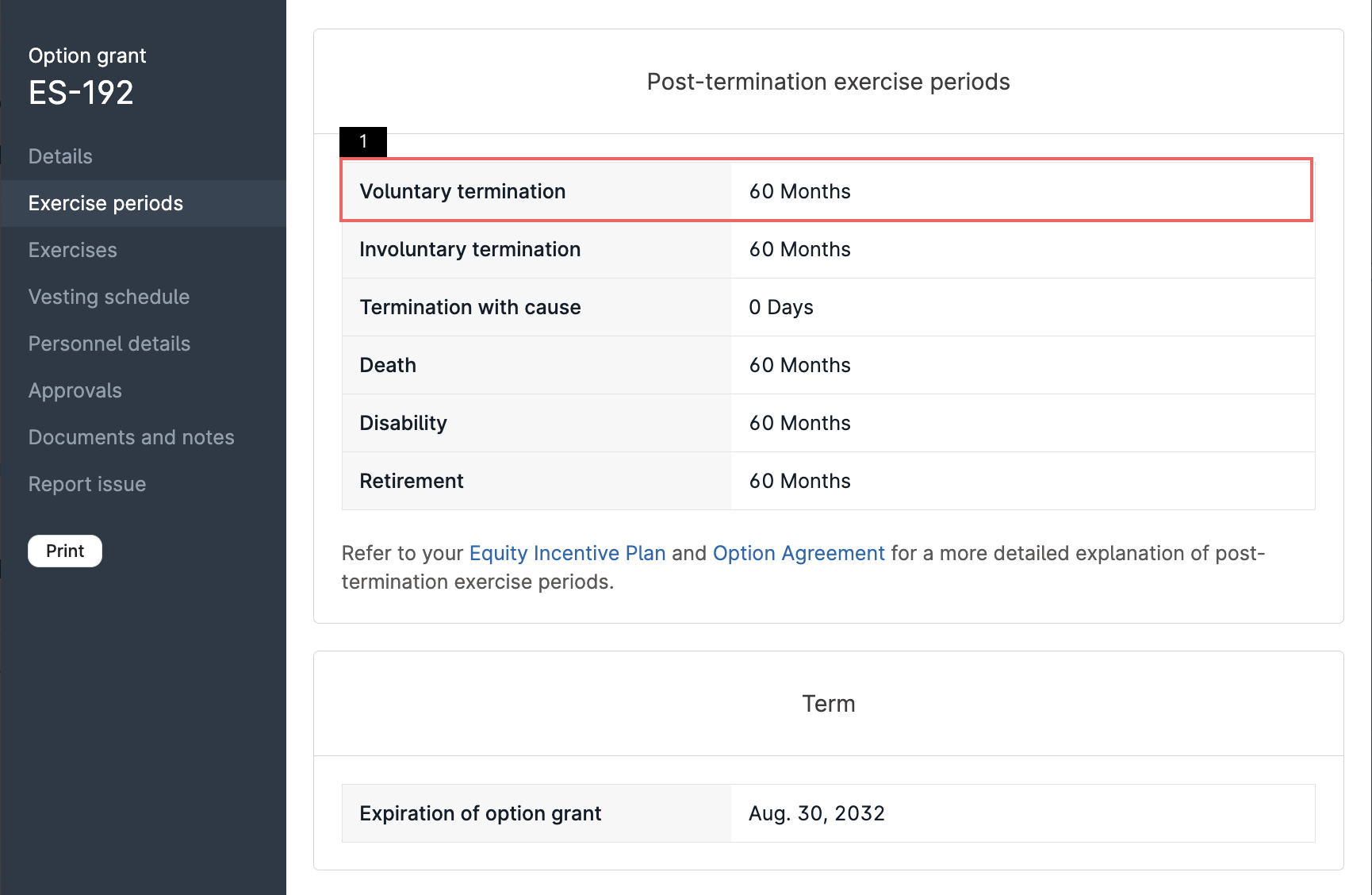Go to Exercises sidebar item
Viewport: 1372px width, 895px height.
click(x=72, y=250)
